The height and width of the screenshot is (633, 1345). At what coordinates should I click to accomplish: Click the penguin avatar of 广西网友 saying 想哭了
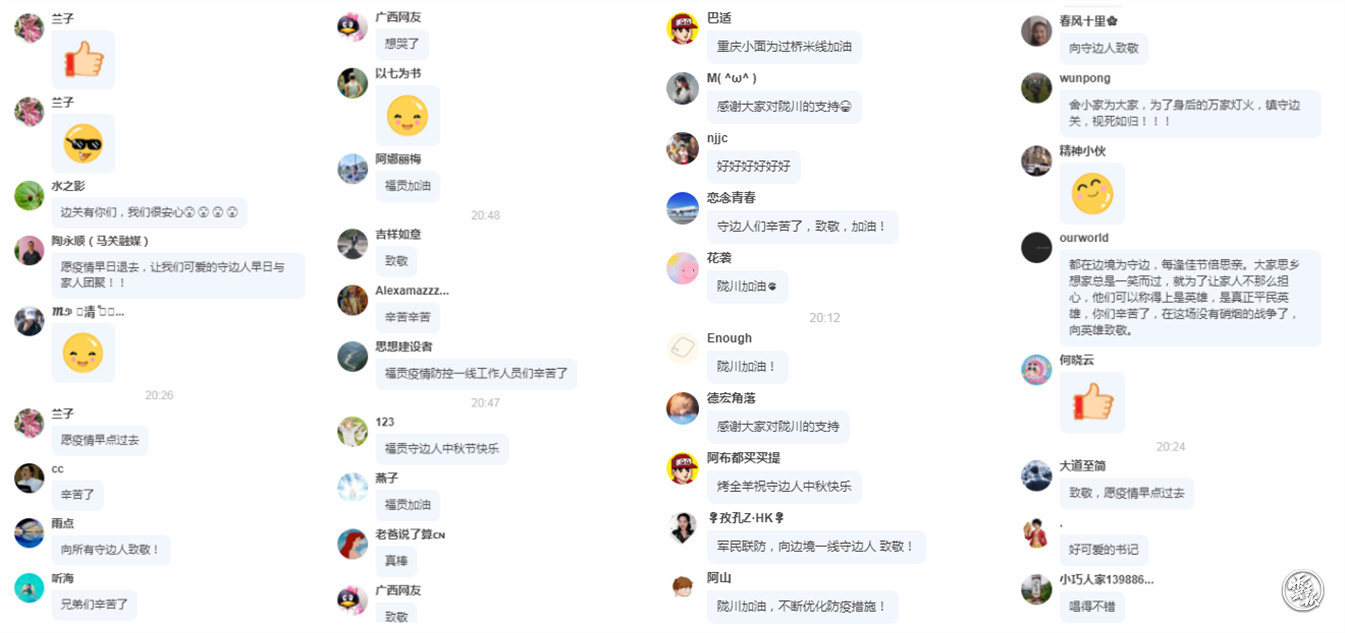click(352, 27)
